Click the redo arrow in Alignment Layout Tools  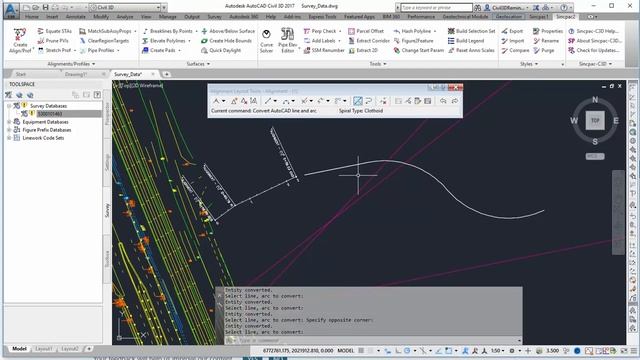(x=455, y=101)
